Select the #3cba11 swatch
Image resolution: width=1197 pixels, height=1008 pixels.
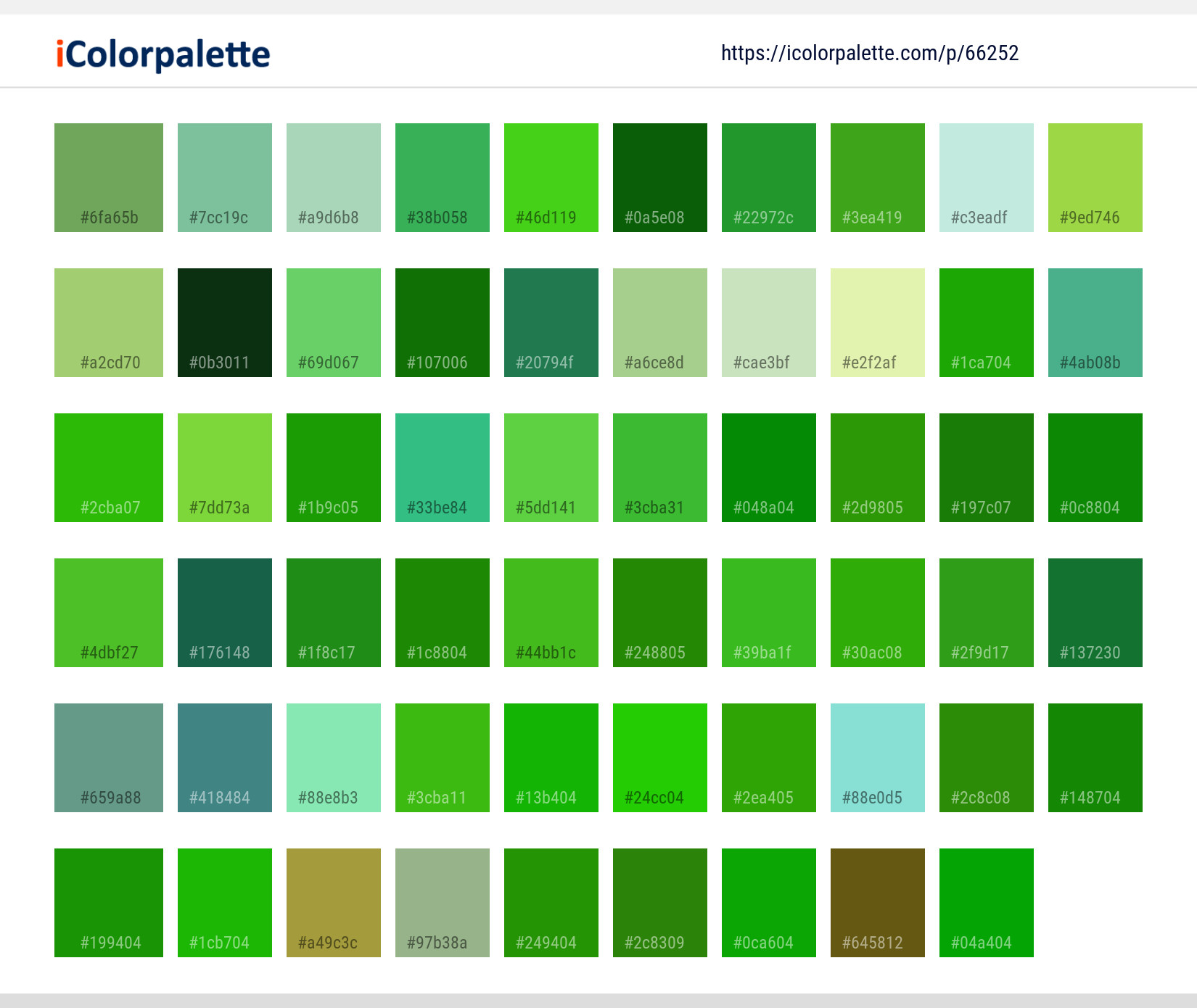(443, 758)
